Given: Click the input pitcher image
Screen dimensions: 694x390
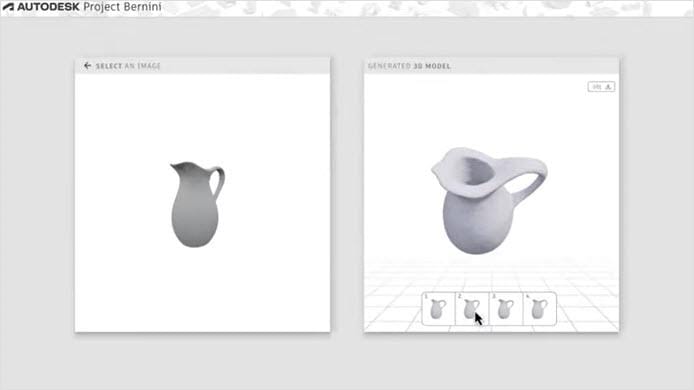Looking at the screenshot, I should coord(197,204).
